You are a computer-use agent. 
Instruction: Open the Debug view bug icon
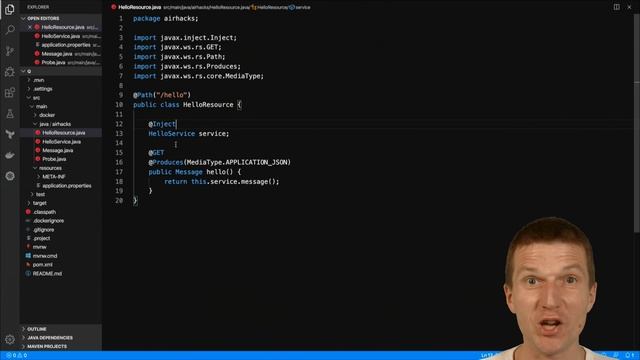[x=10, y=72]
